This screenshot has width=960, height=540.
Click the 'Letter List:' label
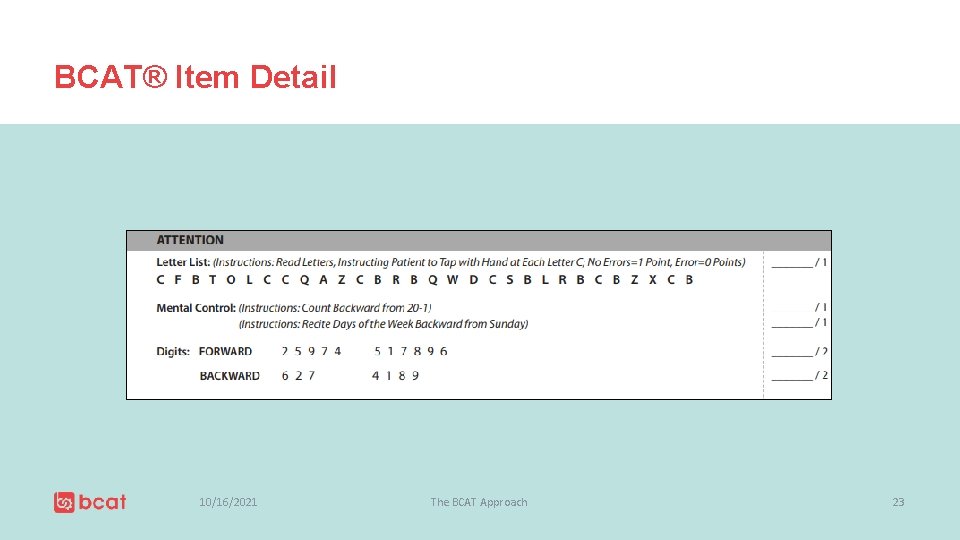coord(183,262)
